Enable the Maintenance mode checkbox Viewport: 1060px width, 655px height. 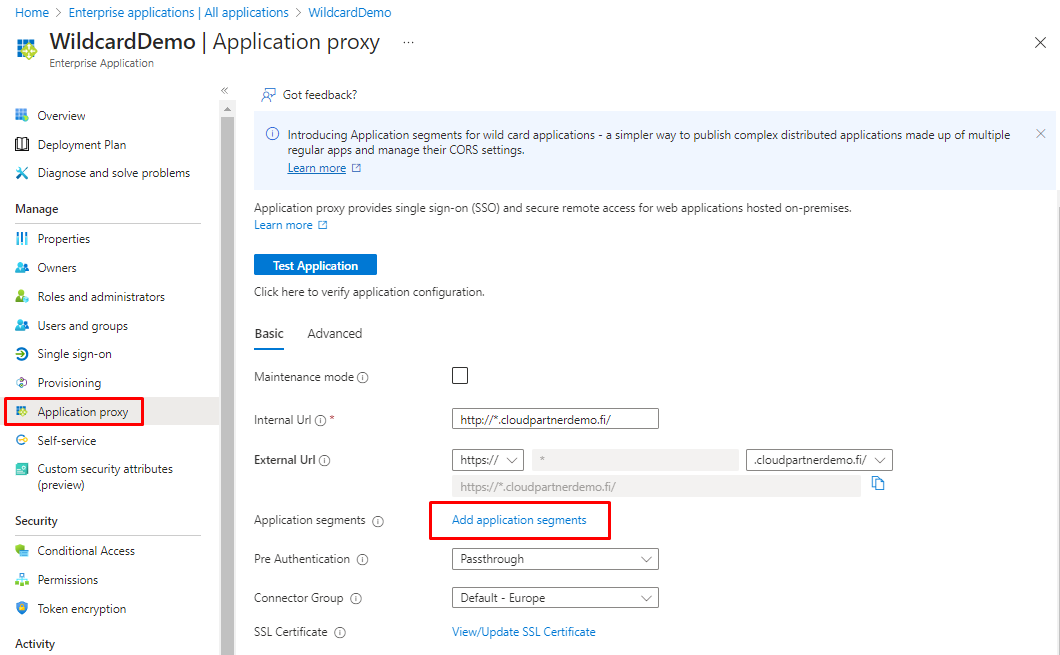pos(460,376)
